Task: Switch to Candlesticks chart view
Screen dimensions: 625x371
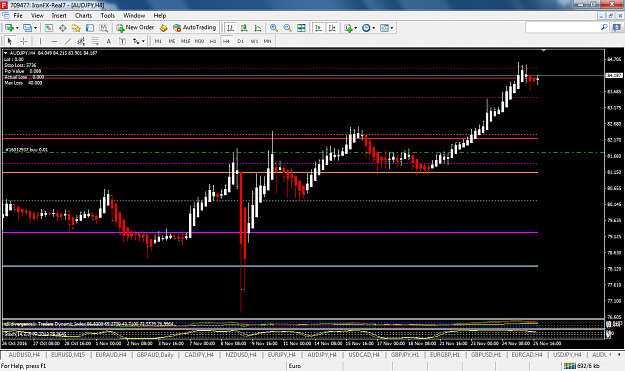Action: point(244,28)
